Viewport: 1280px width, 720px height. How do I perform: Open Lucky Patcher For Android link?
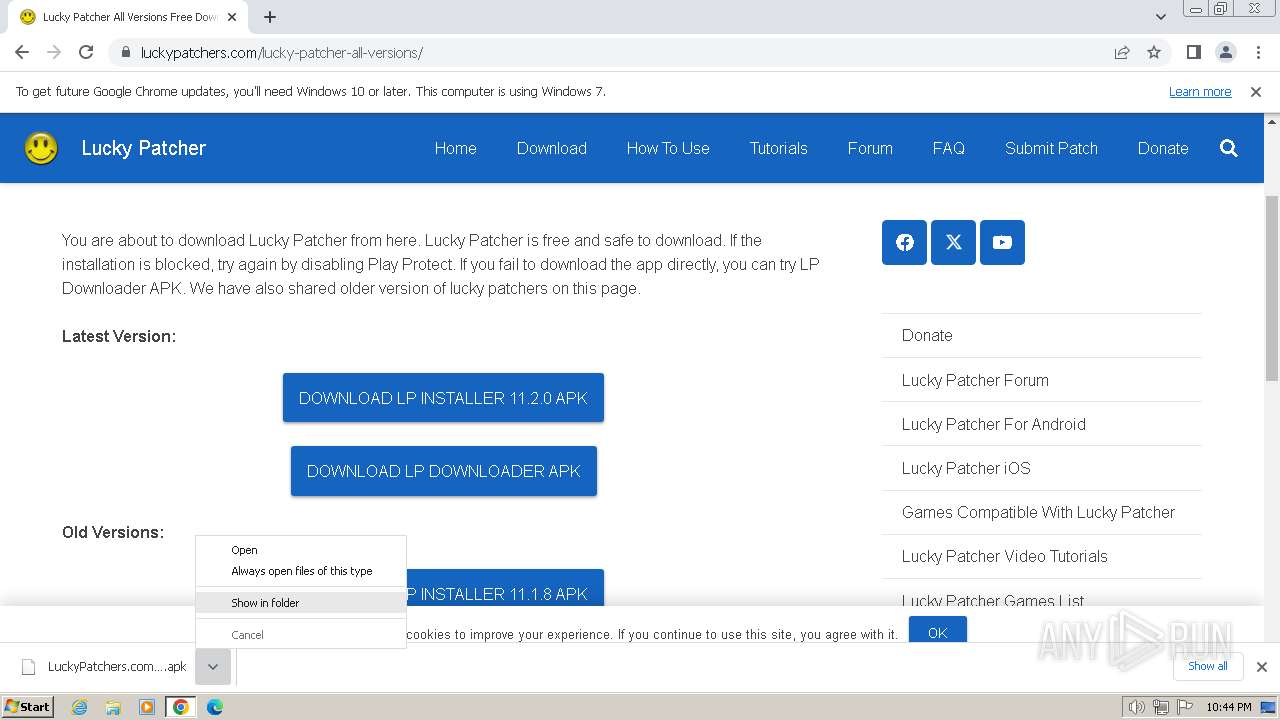[x=993, y=424]
